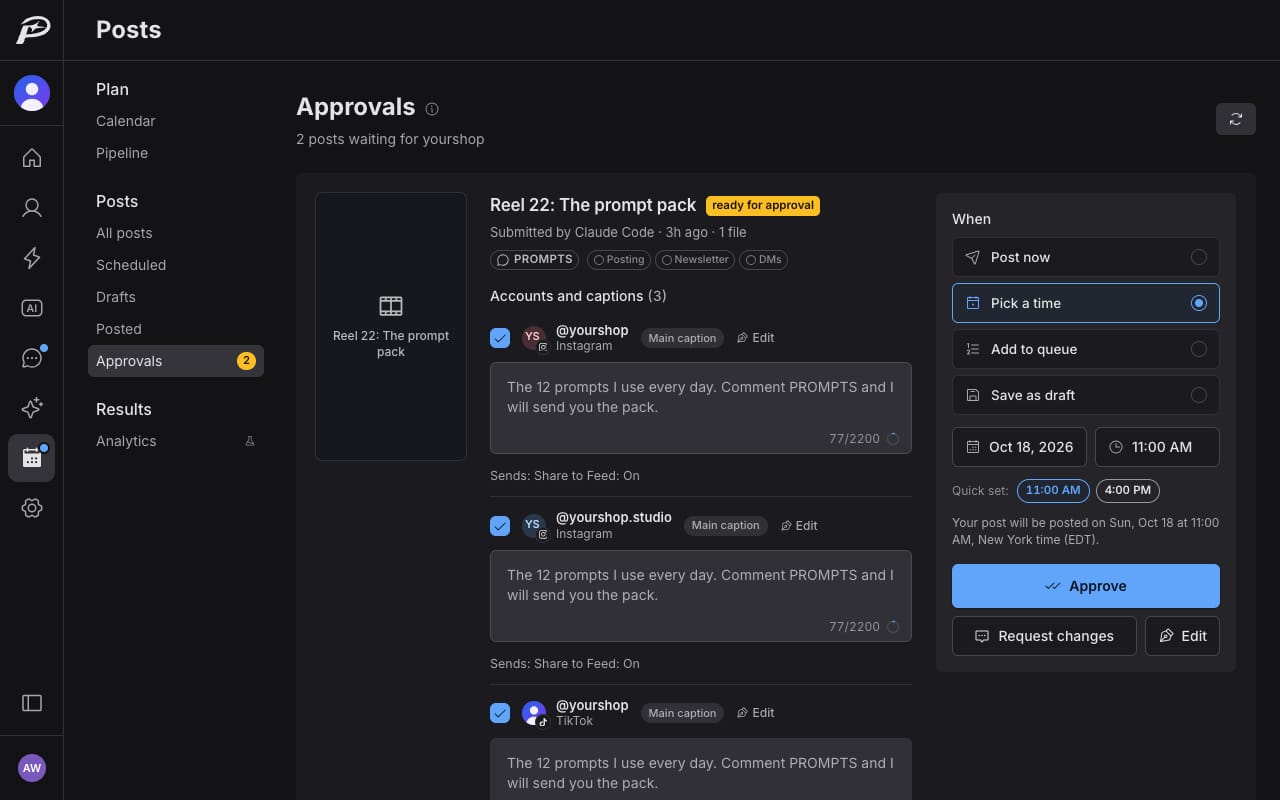Uncheck the @yourshop Instagram account checkbox
1280x800 pixels.
500,338
